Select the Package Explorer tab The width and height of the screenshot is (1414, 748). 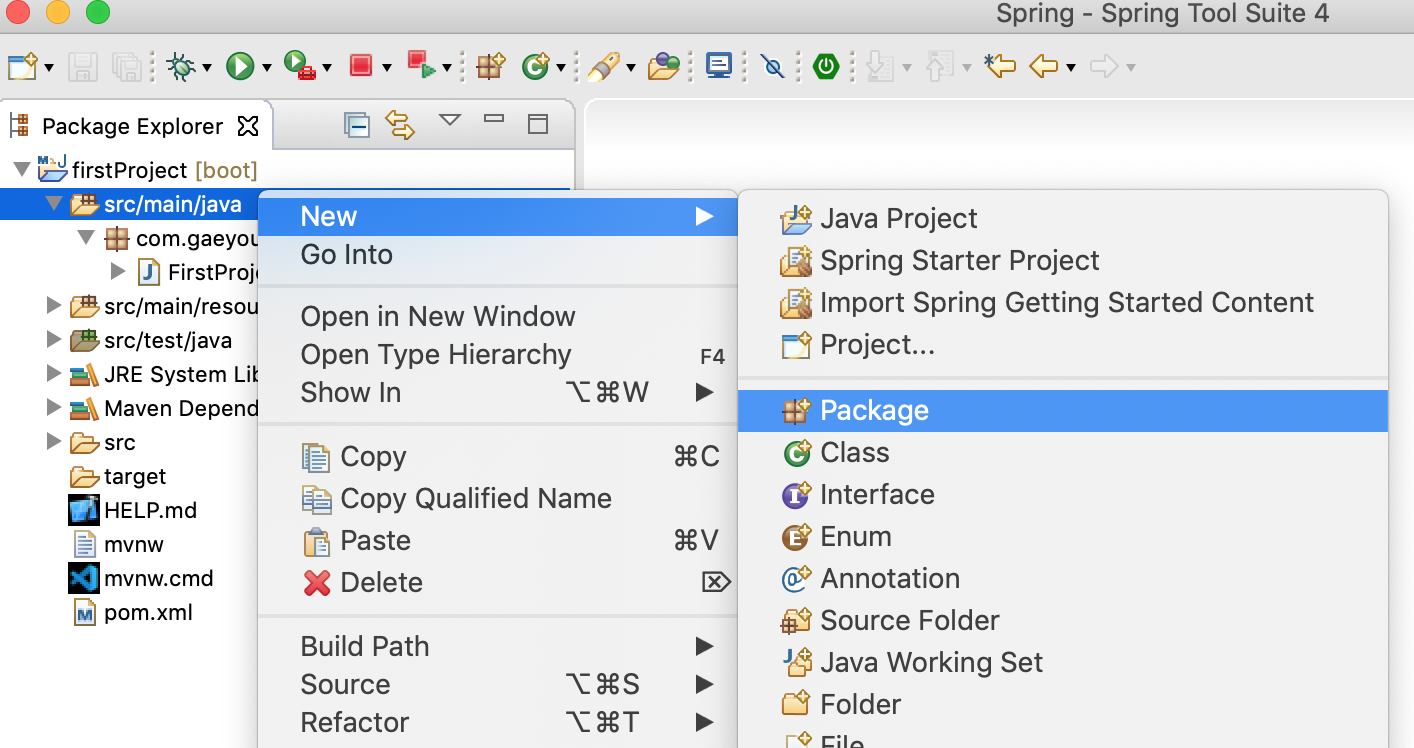point(133,126)
